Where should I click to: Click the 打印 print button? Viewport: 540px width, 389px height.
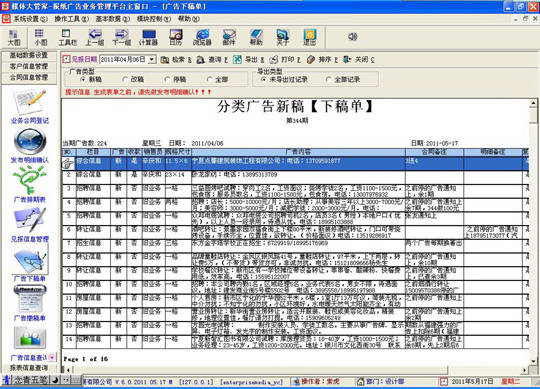pyautogui.click(x=285, y=60)
